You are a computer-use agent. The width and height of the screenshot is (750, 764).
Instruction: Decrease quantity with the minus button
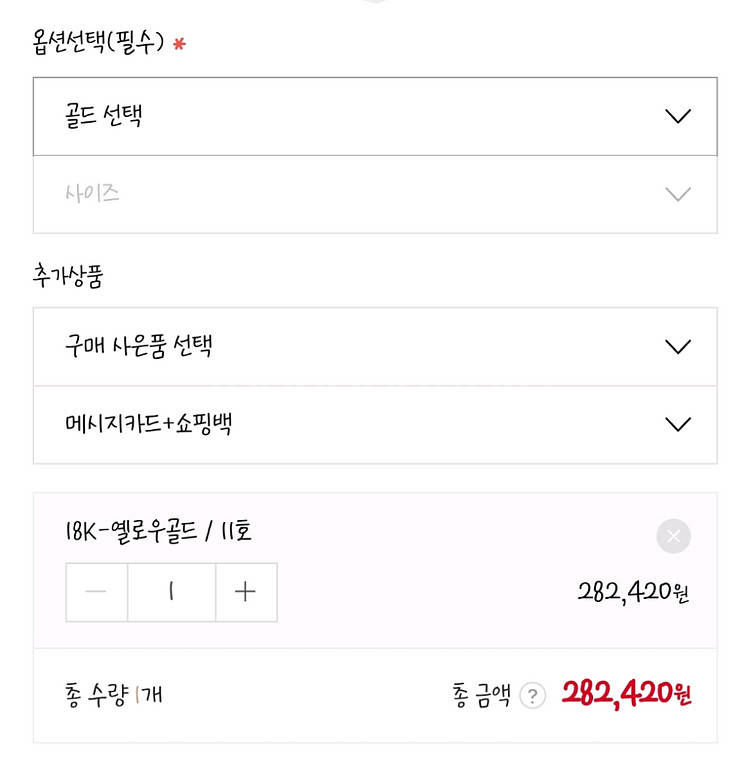(96, 592)
